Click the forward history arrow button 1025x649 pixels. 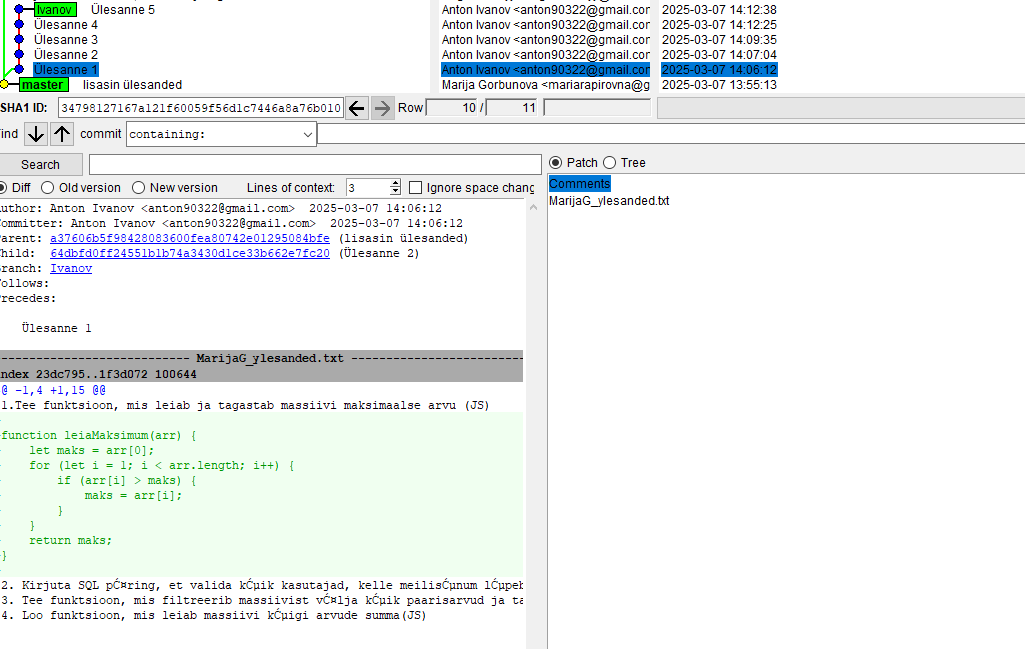(382, 108)
